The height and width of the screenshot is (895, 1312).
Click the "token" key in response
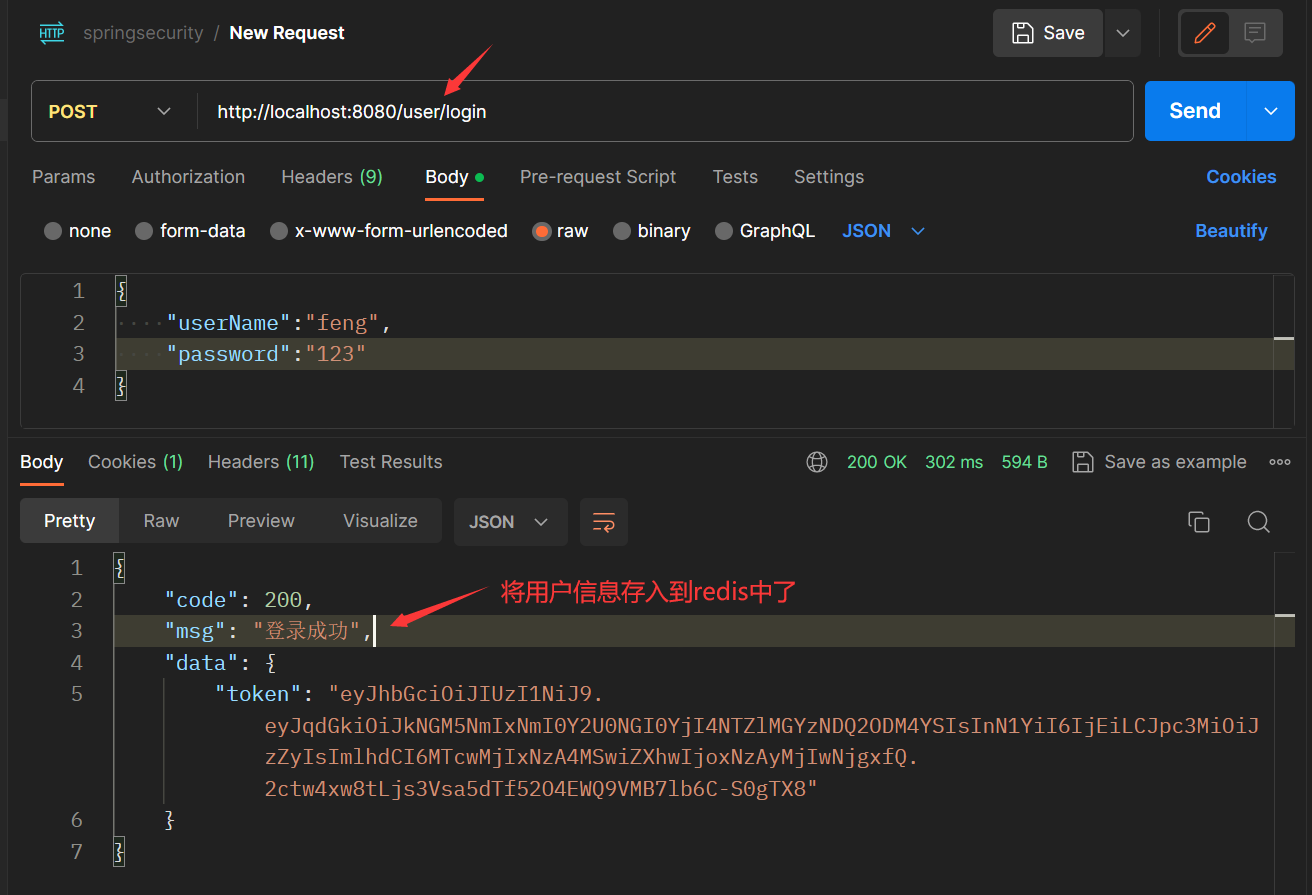258,694
